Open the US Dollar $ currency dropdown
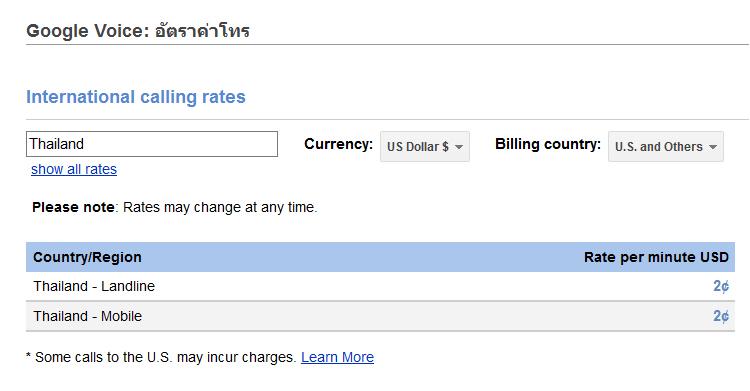This screenshot has width=750, height=391. coord(425,146)
